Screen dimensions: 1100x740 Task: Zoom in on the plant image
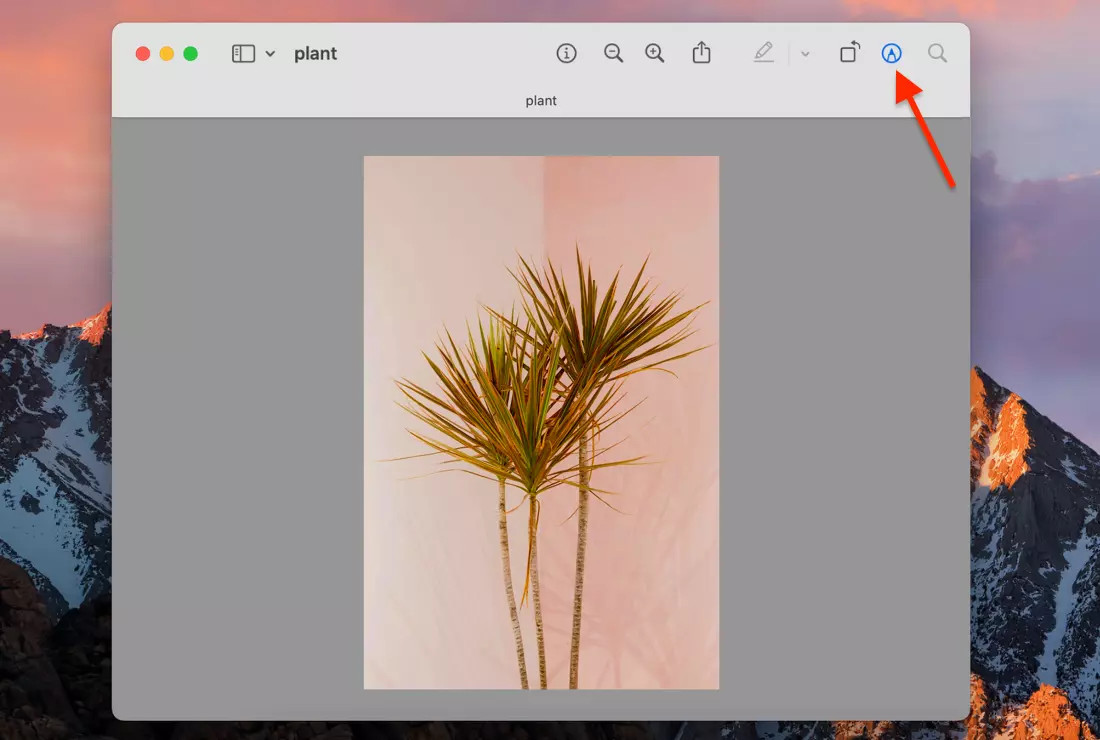tap(655, 54)
